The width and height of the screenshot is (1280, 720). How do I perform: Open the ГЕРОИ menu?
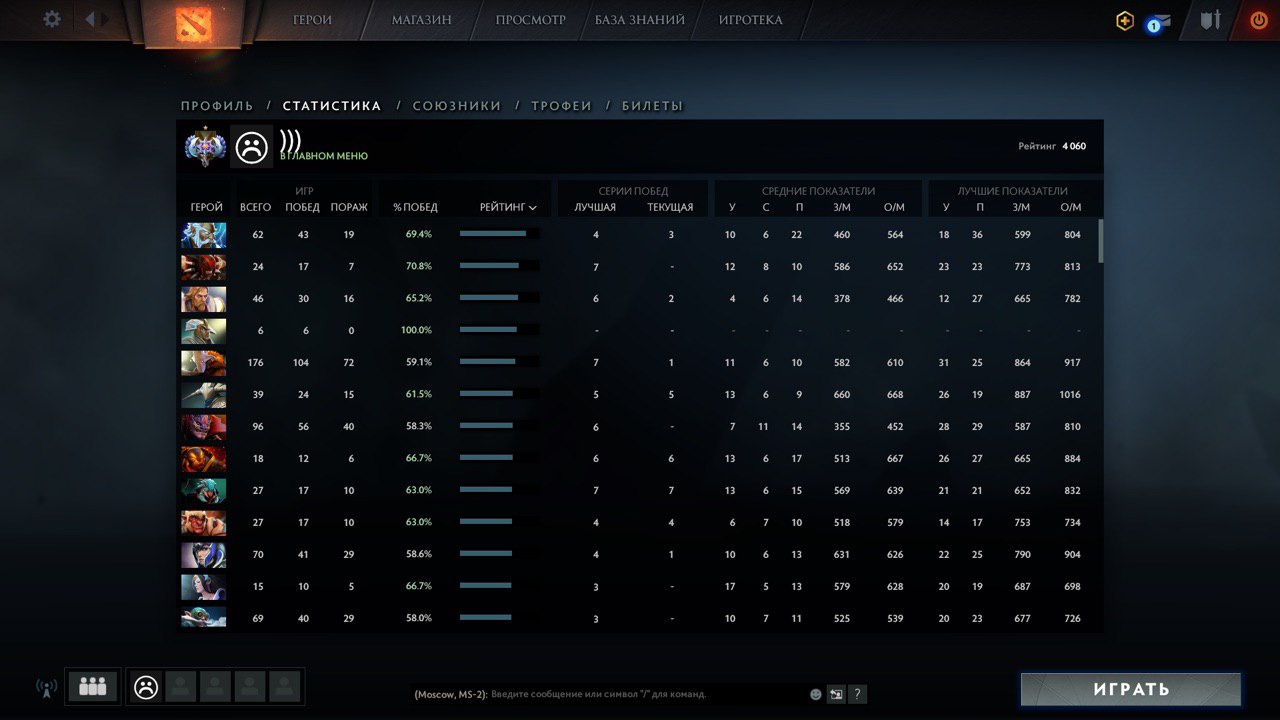(x=312, y=20)
